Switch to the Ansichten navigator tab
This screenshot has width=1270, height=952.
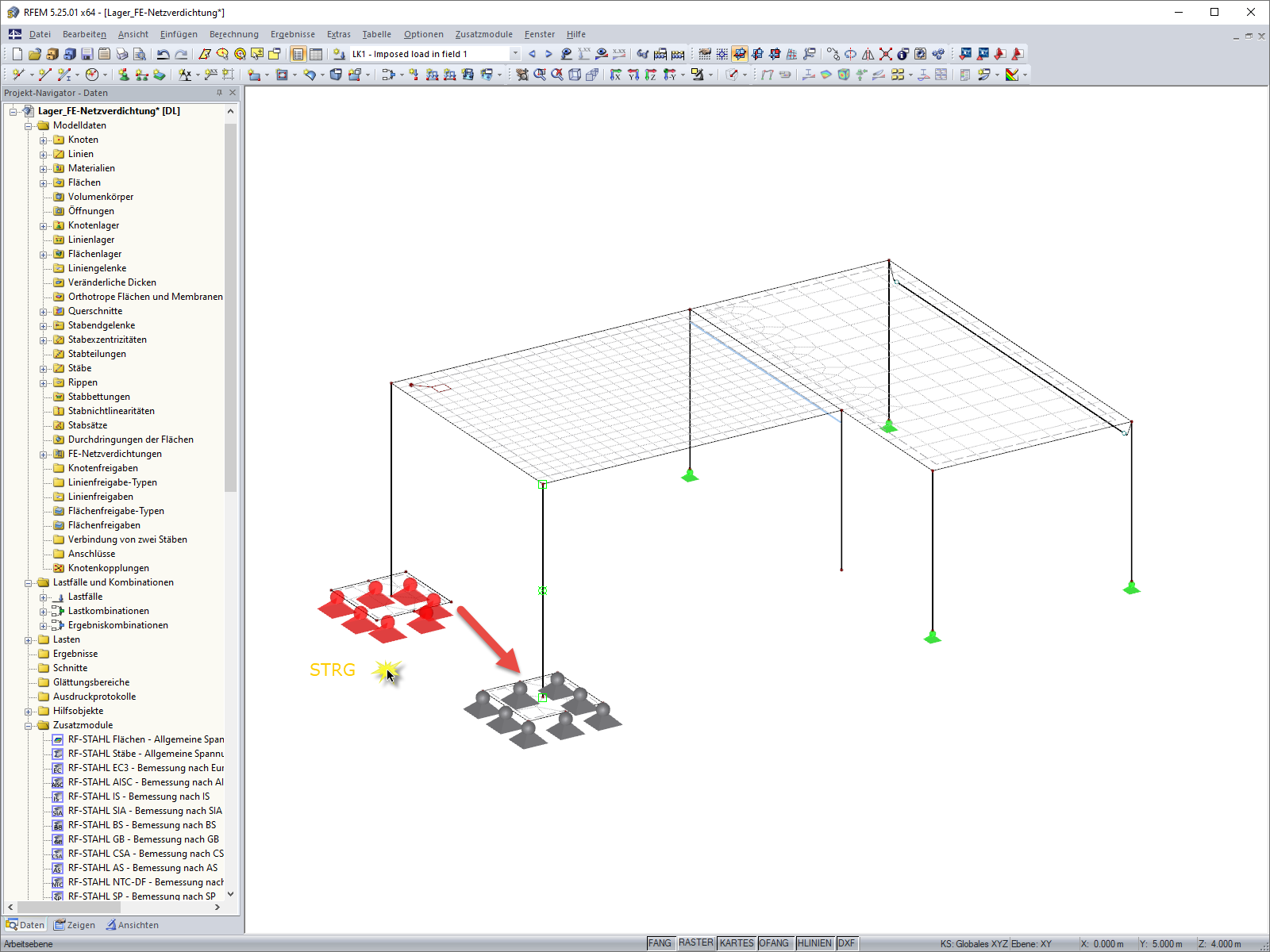(133, 925)
